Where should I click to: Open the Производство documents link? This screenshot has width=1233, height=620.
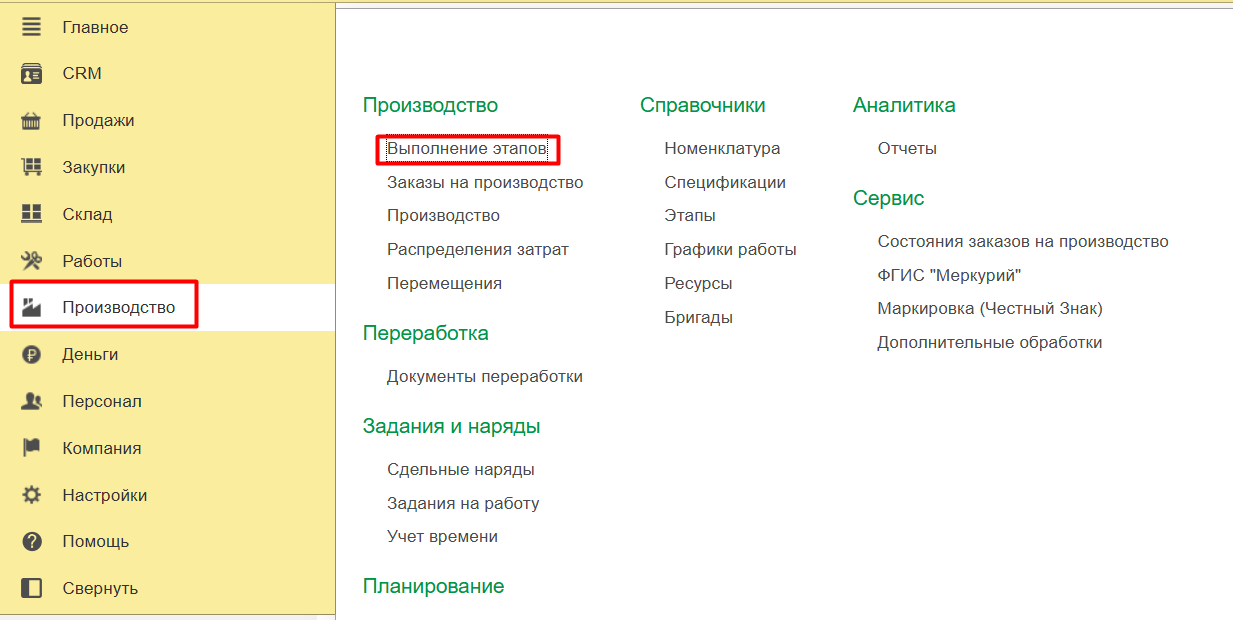pos(443,216)
